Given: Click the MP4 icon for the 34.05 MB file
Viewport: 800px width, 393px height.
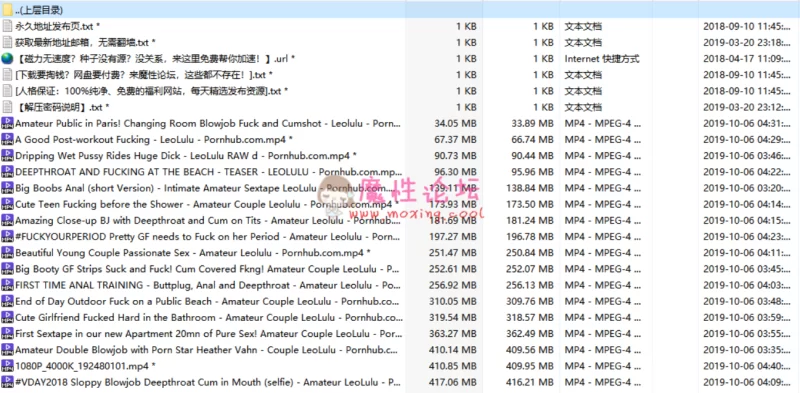Looking at the screenshot, I should coord(7,123).
